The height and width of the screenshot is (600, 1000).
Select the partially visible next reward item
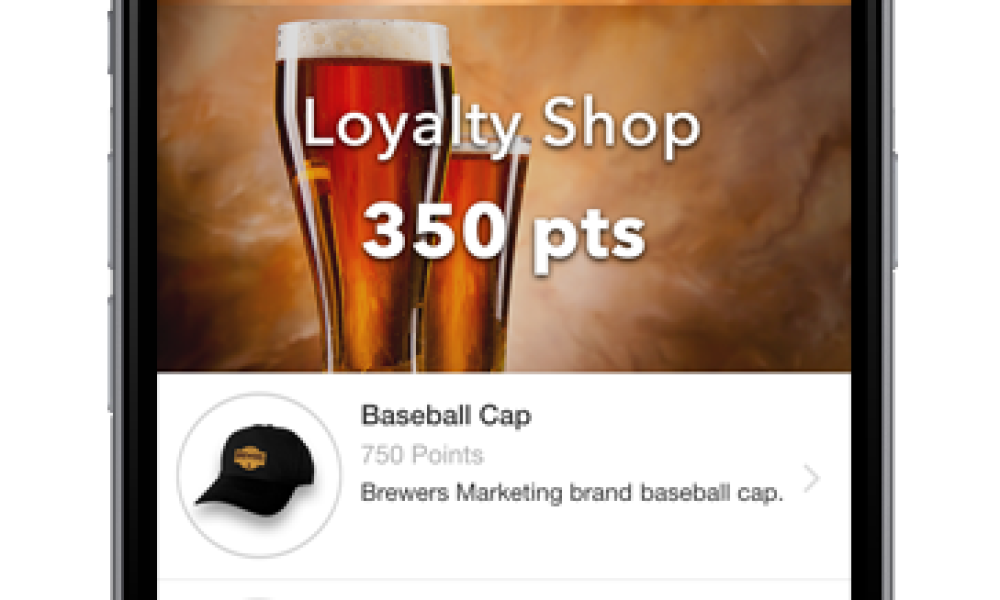[x=504, y=591]
